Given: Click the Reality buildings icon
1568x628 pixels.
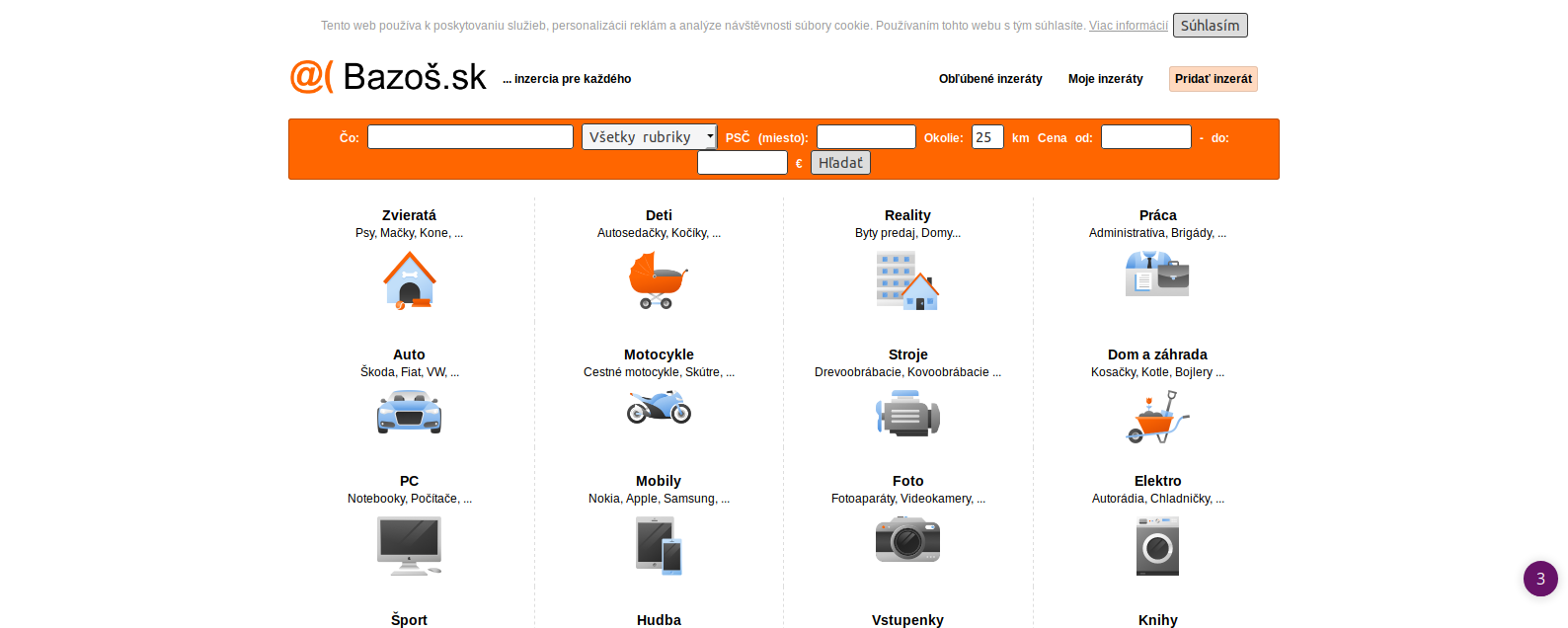Looking at the screenshot, I should (x=907, y=280).
